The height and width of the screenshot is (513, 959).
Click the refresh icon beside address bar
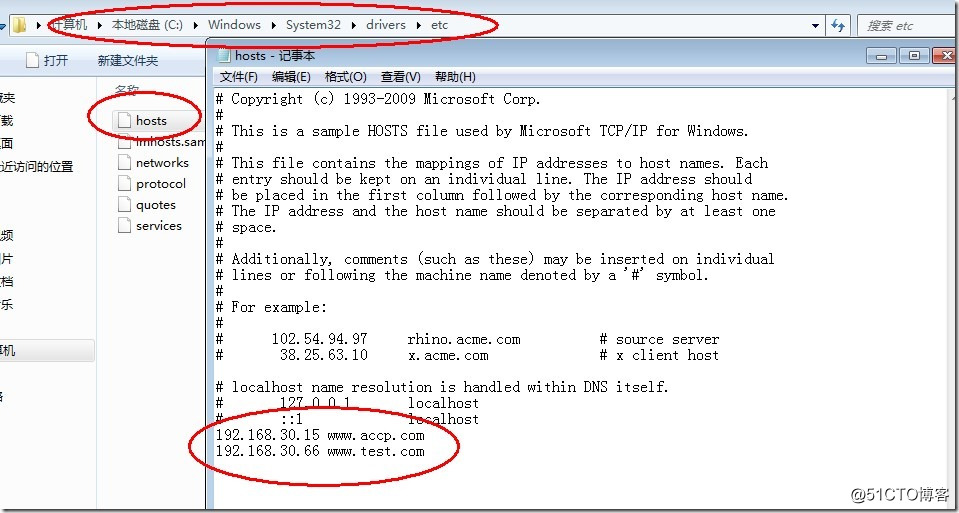tap(838, 26)
